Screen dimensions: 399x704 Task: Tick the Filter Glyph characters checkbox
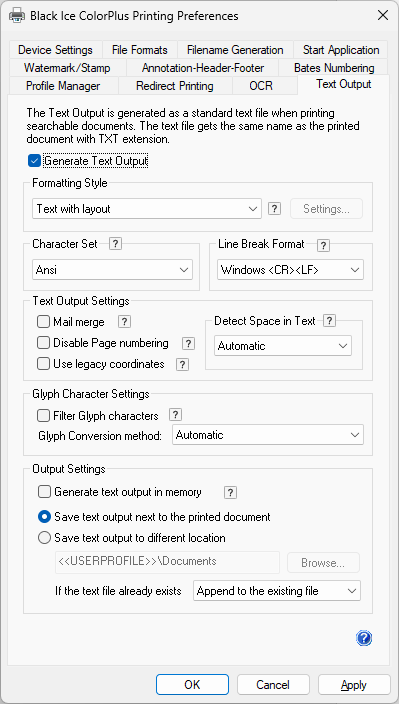44,416
